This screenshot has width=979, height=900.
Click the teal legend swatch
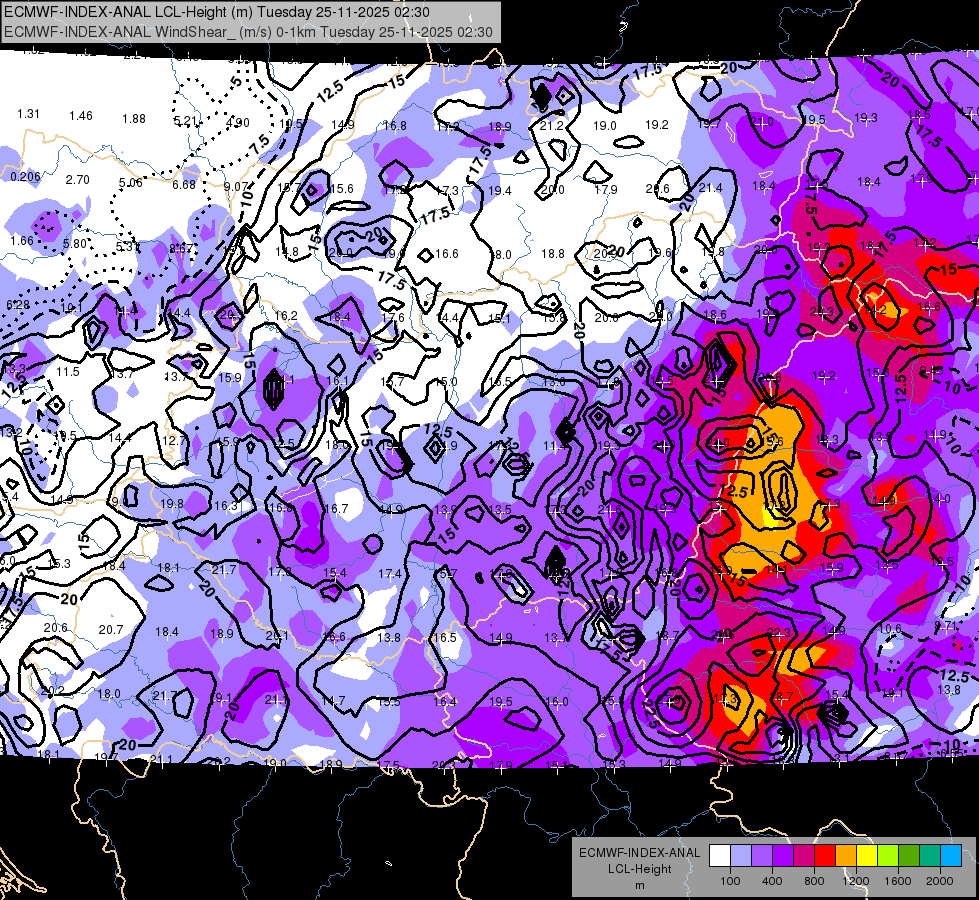930,855
